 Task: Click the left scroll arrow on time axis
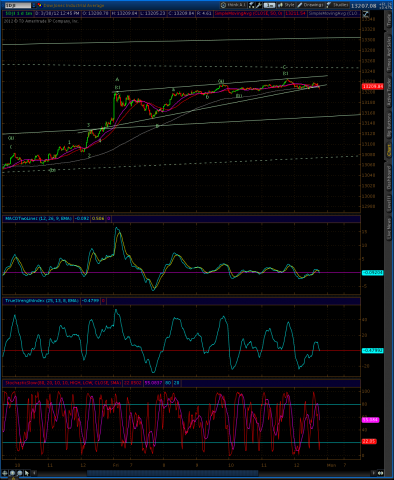tap(34, 473)
